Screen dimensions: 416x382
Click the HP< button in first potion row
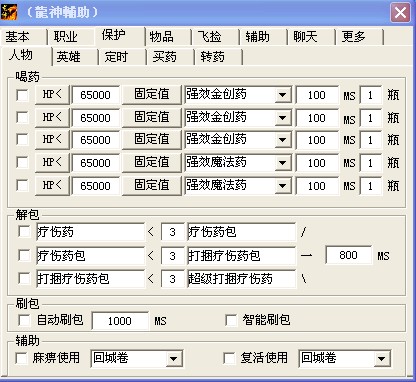[x=52, y=95]
